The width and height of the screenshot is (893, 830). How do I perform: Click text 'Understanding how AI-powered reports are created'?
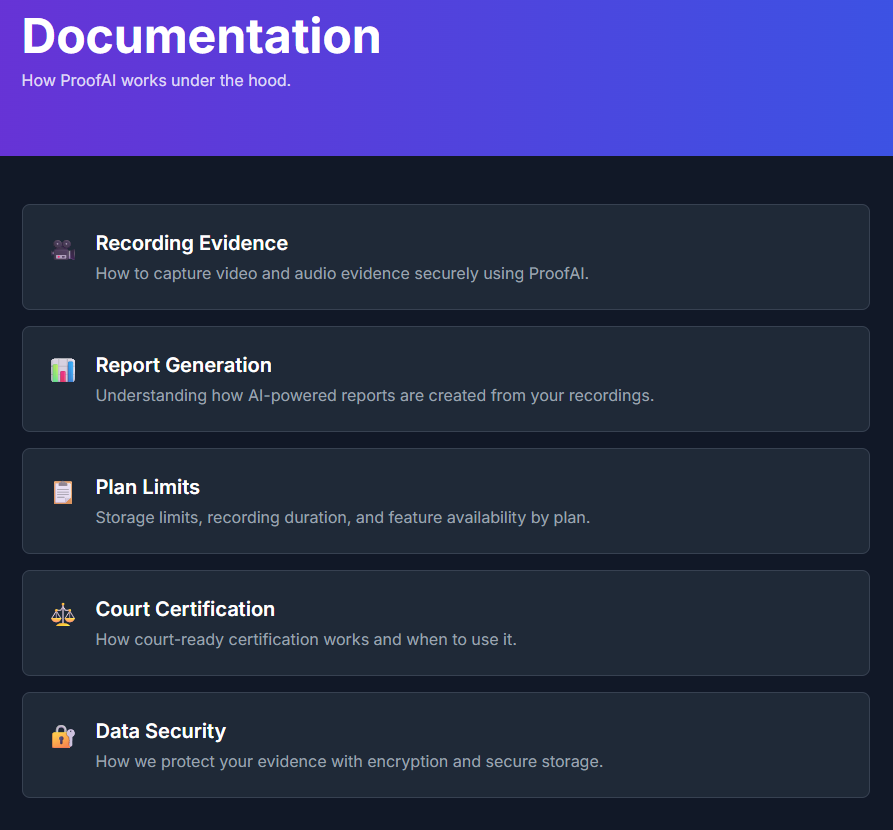291,395
